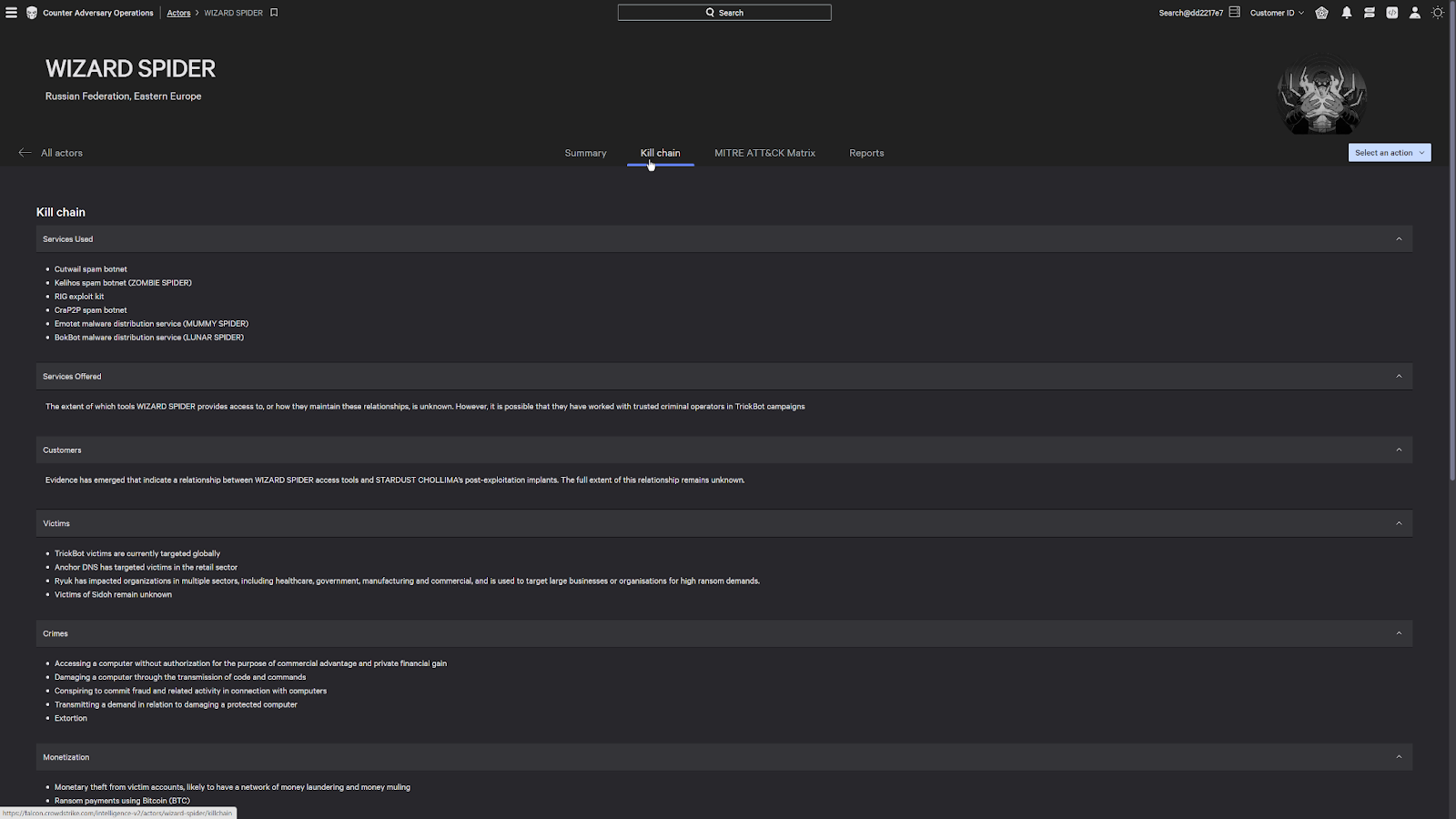This screenshot has height=819, width=1456.
Task: Click the Ryuk has impacted organizations line
Action: 407,581
